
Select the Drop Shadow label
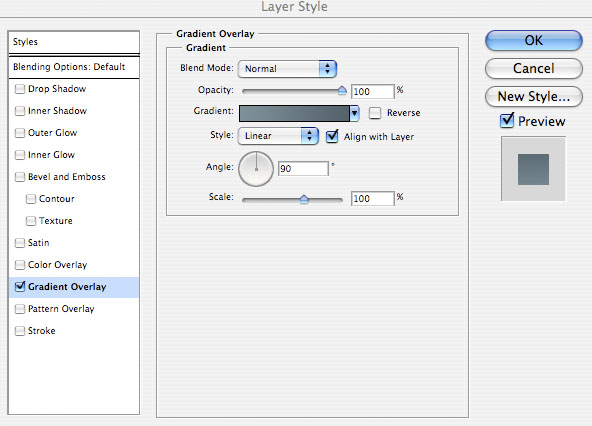click(x=57, y=89)
